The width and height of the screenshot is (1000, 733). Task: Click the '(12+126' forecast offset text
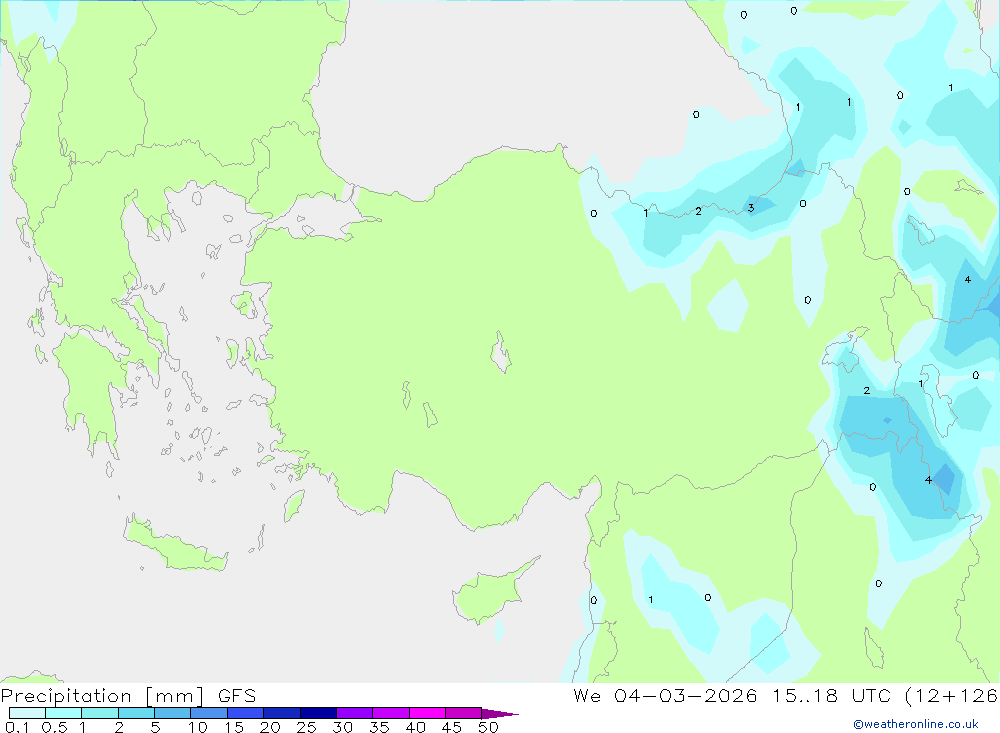coord(952,696)
